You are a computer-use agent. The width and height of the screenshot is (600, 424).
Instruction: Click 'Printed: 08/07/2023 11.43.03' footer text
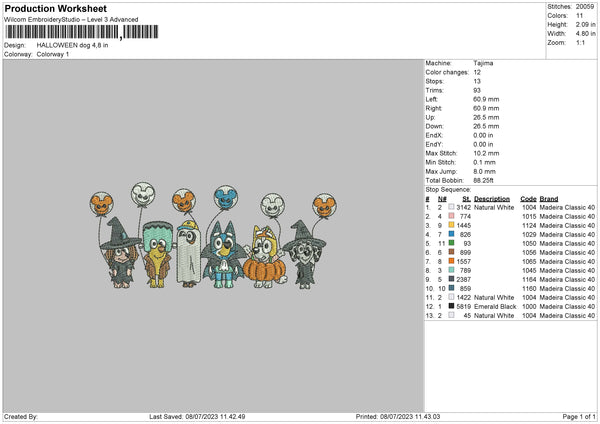(x=398, y=416)
